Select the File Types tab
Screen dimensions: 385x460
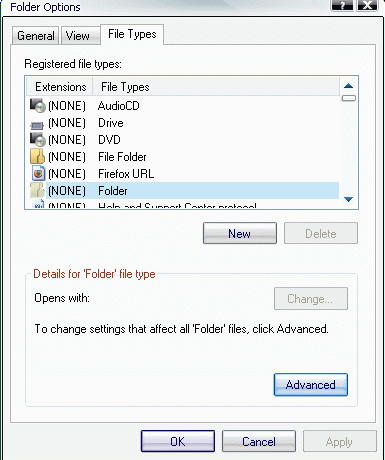(132, 34)
